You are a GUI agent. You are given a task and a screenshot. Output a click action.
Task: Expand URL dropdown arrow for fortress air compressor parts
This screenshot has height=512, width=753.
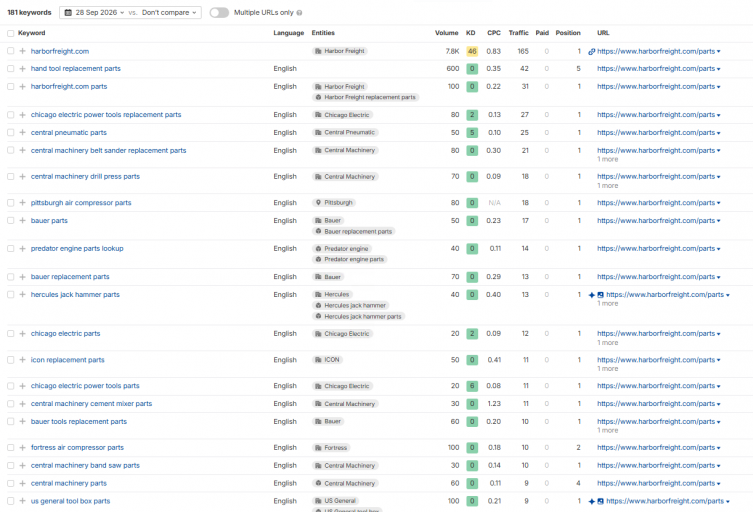coord(718,448)
